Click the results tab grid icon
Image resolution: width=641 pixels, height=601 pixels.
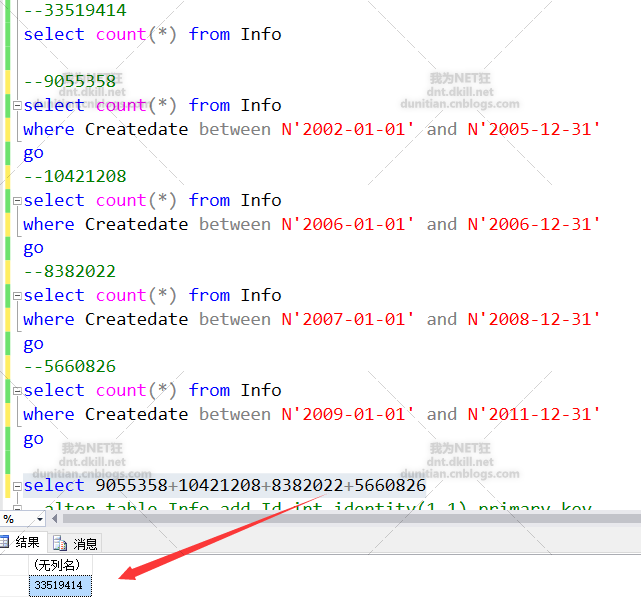(4, 542)
